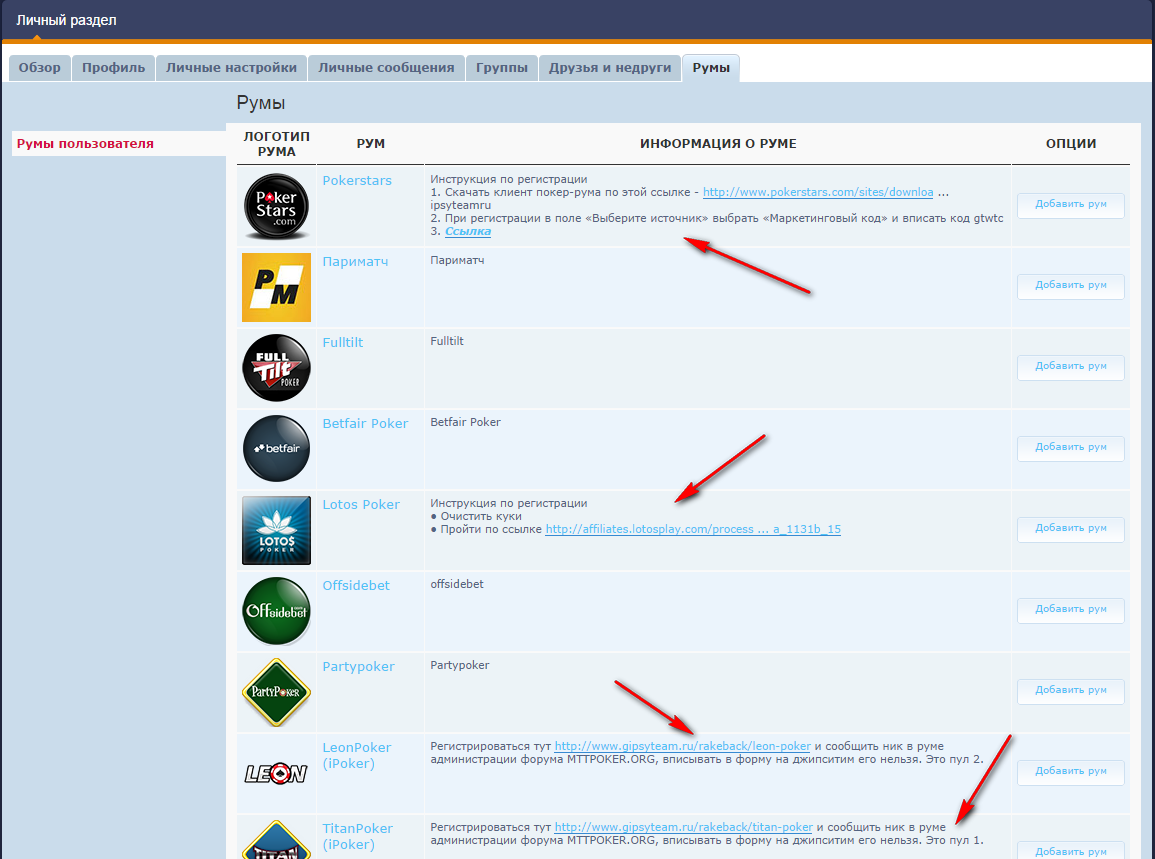This screenshot has width=1155, height=859.
Task: Open the gipsyteam titan-poker rakeback link
Action: (684, 827)
